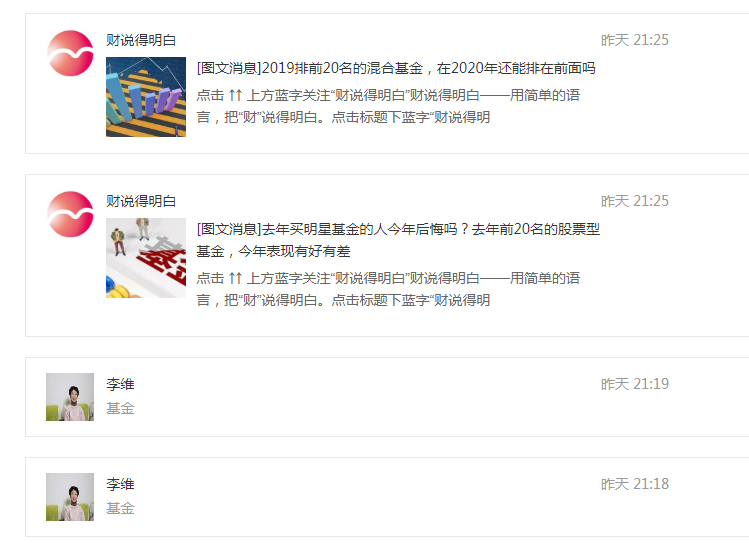Click 李维's avatar in the 21:18 message

(70, 497)
